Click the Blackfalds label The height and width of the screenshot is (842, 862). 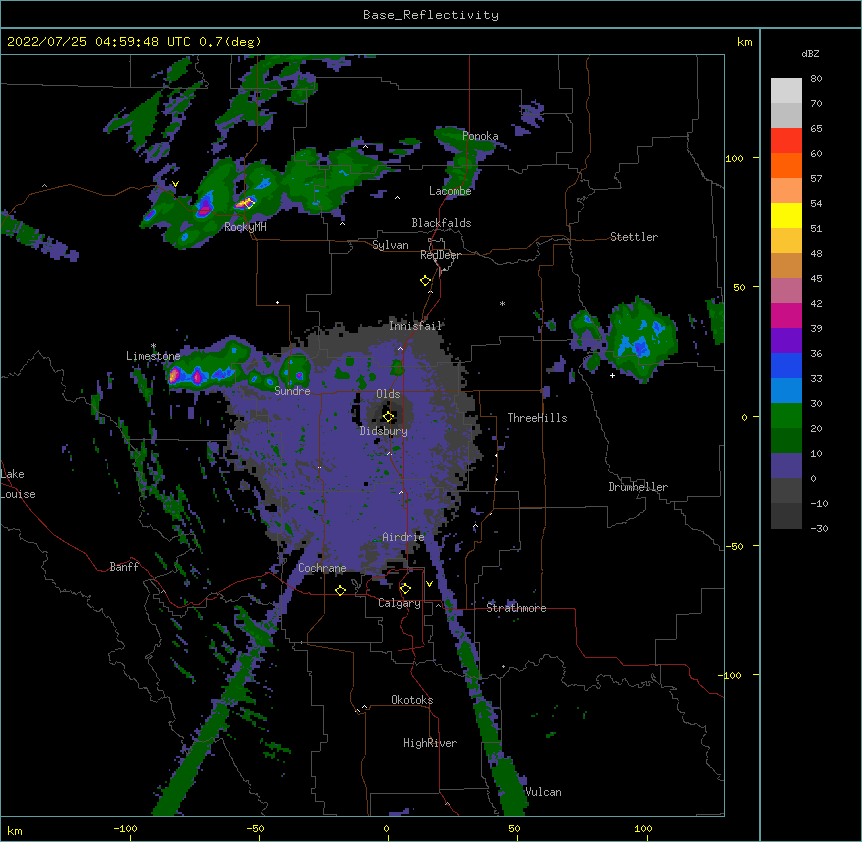coord(441,223)
